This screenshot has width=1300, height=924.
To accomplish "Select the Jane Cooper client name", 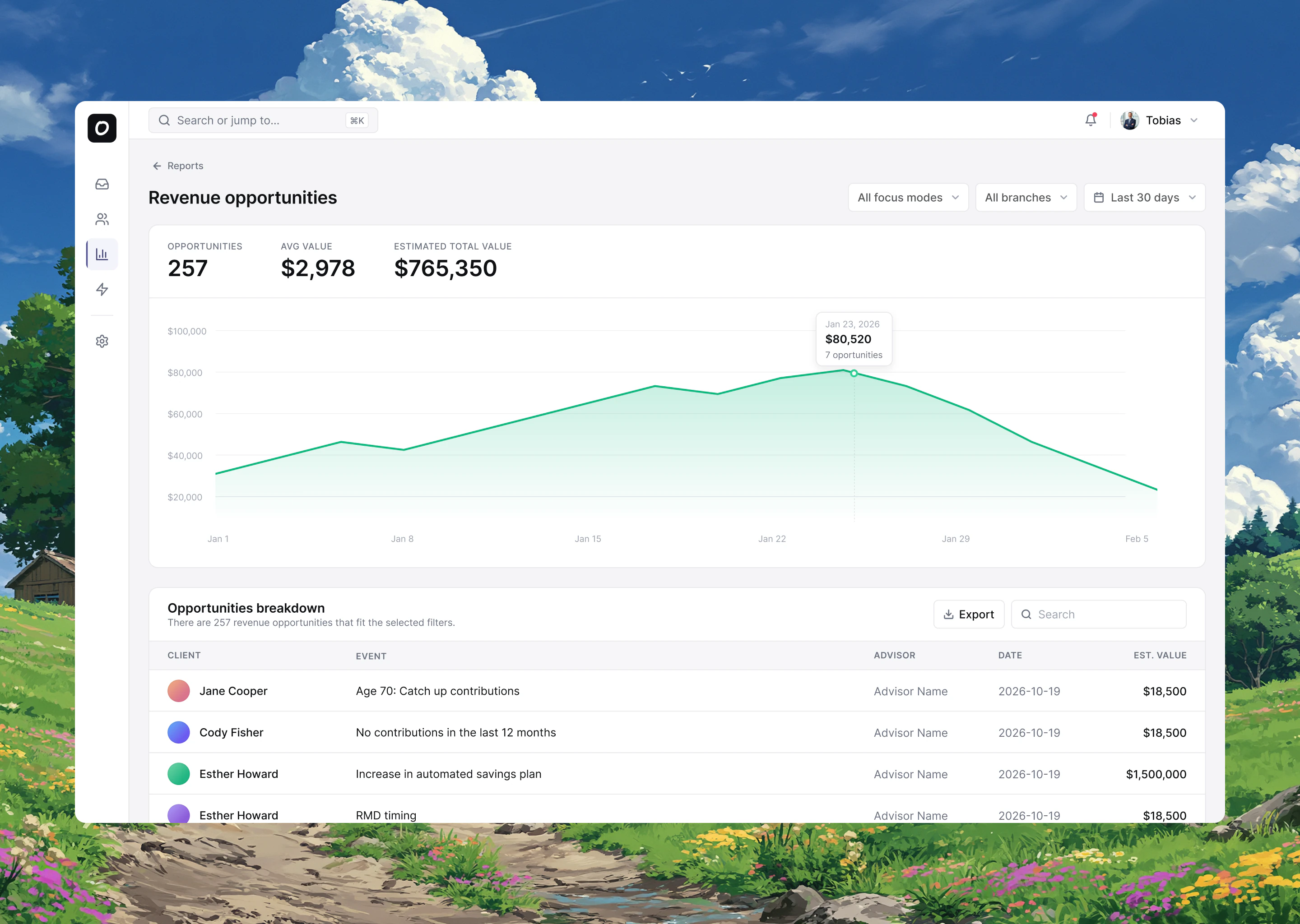I will click(x=233, y=691).
